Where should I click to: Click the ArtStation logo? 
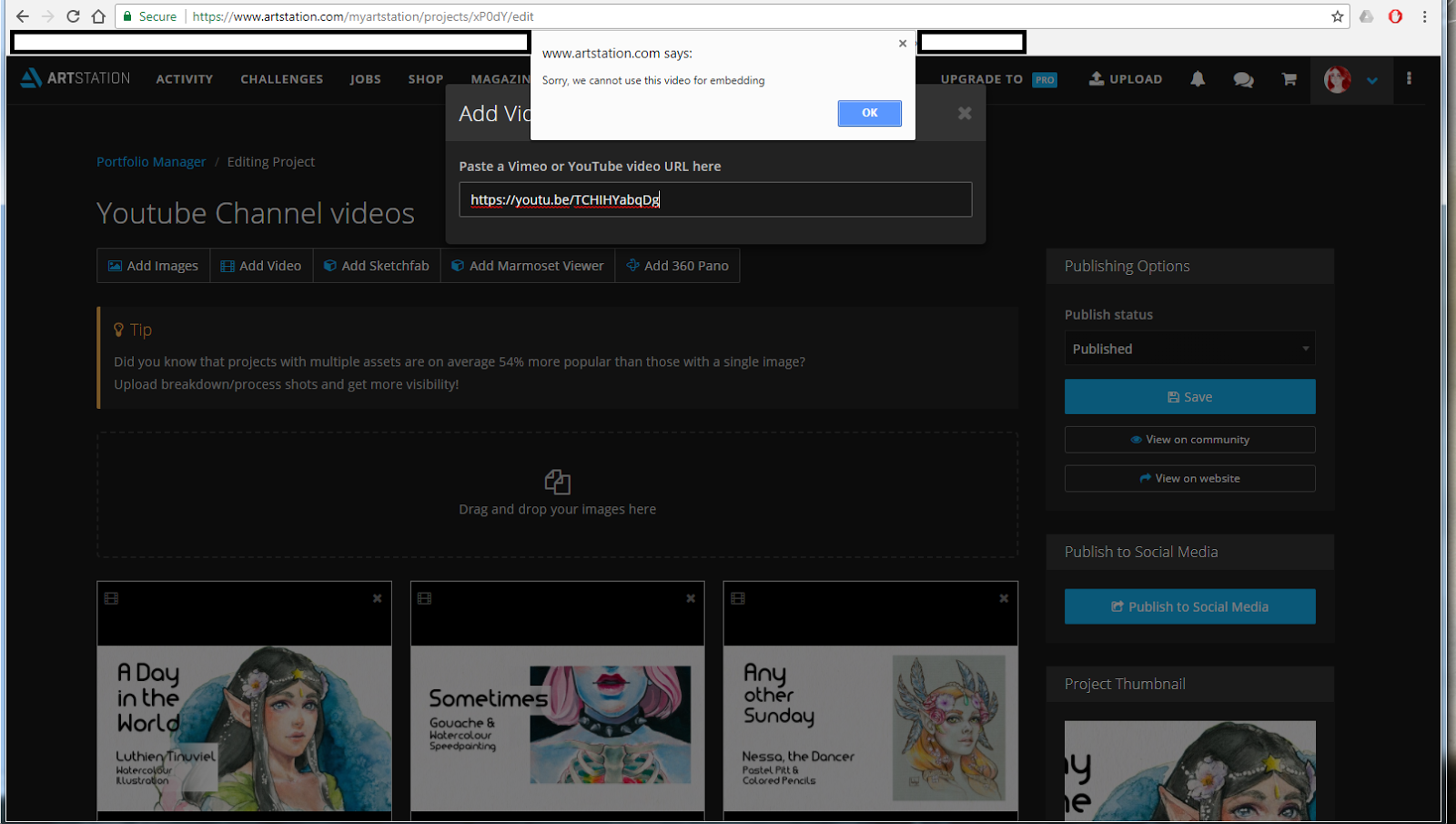76,78
